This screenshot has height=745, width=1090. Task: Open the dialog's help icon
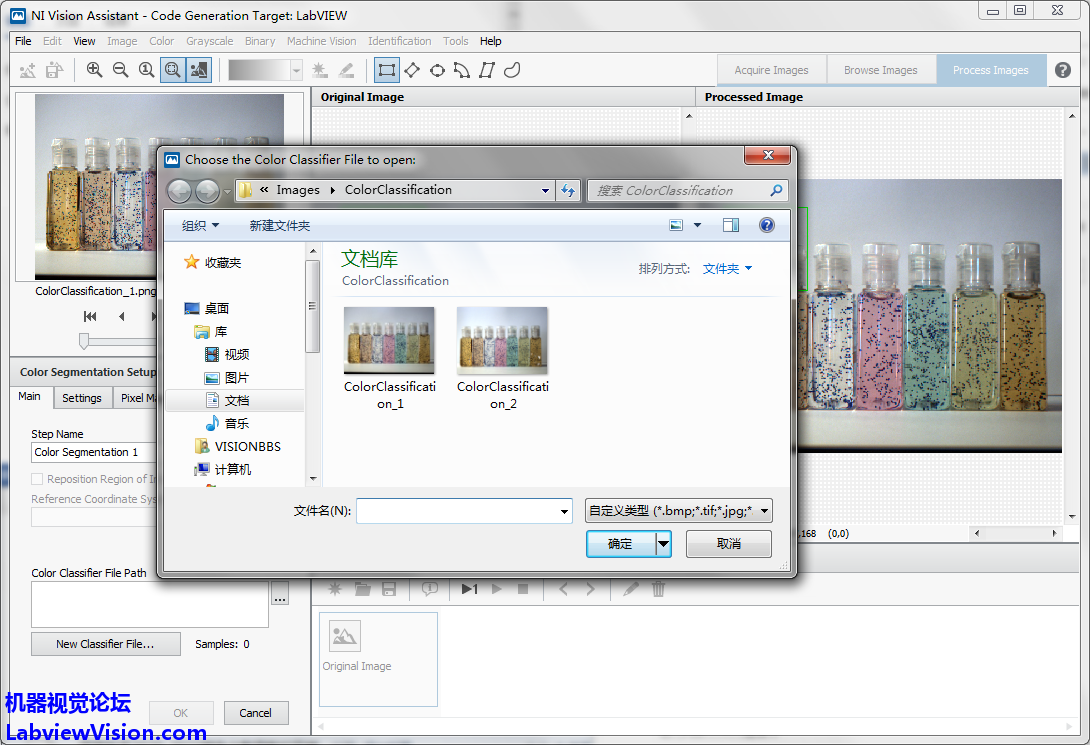pyautogui.click(x=767, y=226)
